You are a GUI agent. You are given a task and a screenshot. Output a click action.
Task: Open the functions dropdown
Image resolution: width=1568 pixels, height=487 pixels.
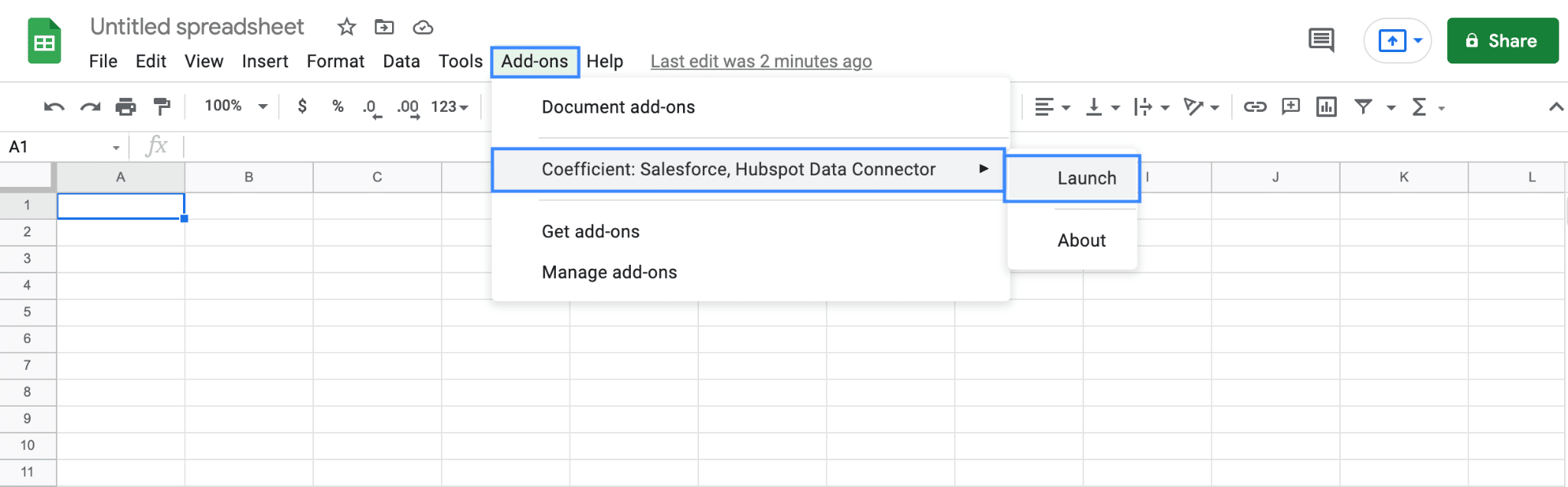(x=1428, y=106)
